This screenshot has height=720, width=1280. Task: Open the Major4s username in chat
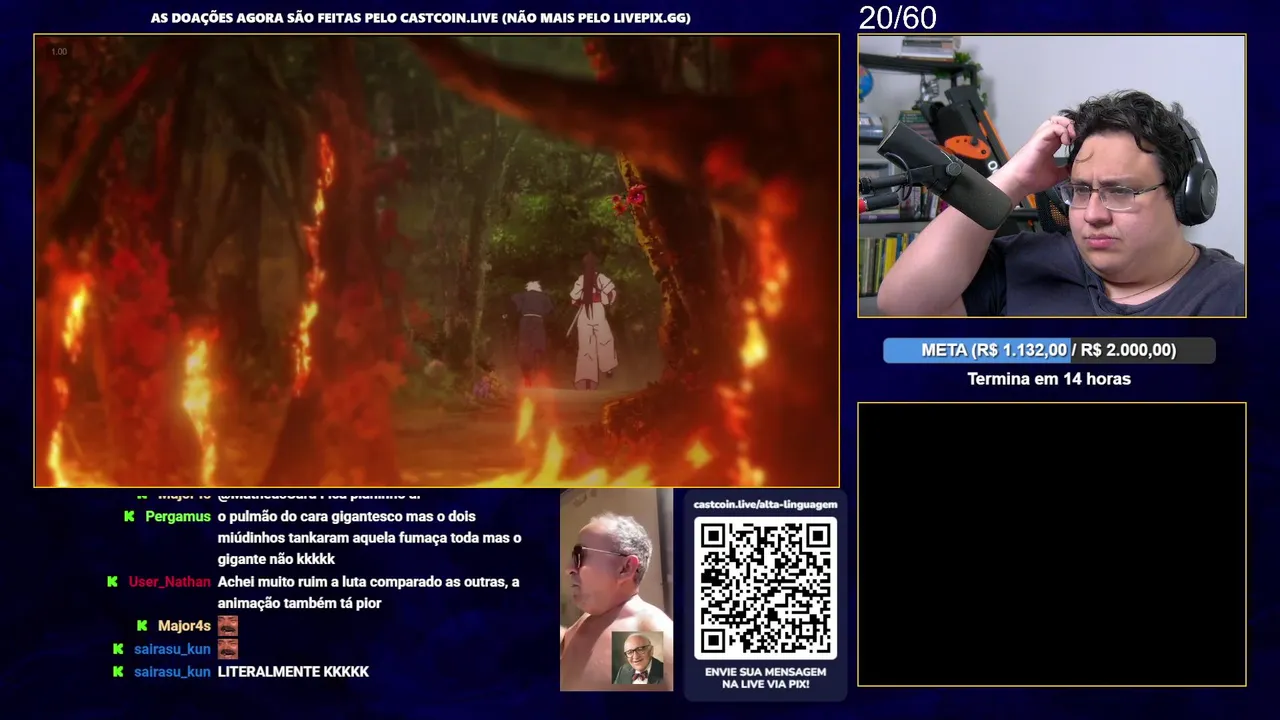tap(184, 626)
